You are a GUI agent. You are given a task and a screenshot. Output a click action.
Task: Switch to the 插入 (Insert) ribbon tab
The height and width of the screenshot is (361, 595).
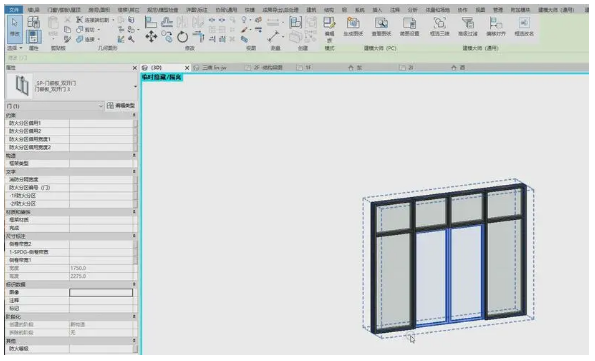(377, 9)
